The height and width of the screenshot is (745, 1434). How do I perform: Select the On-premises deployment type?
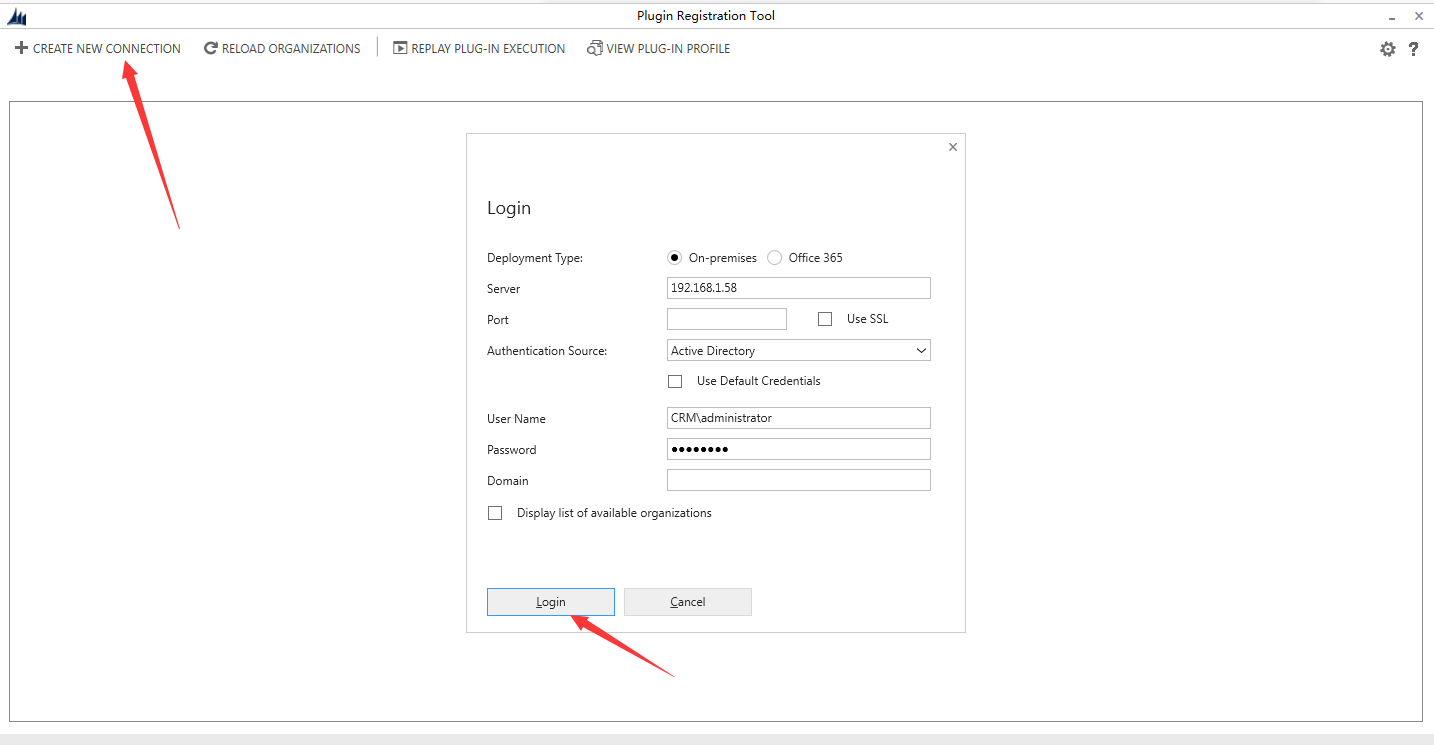pyautogui.click(x=675, y=258)
